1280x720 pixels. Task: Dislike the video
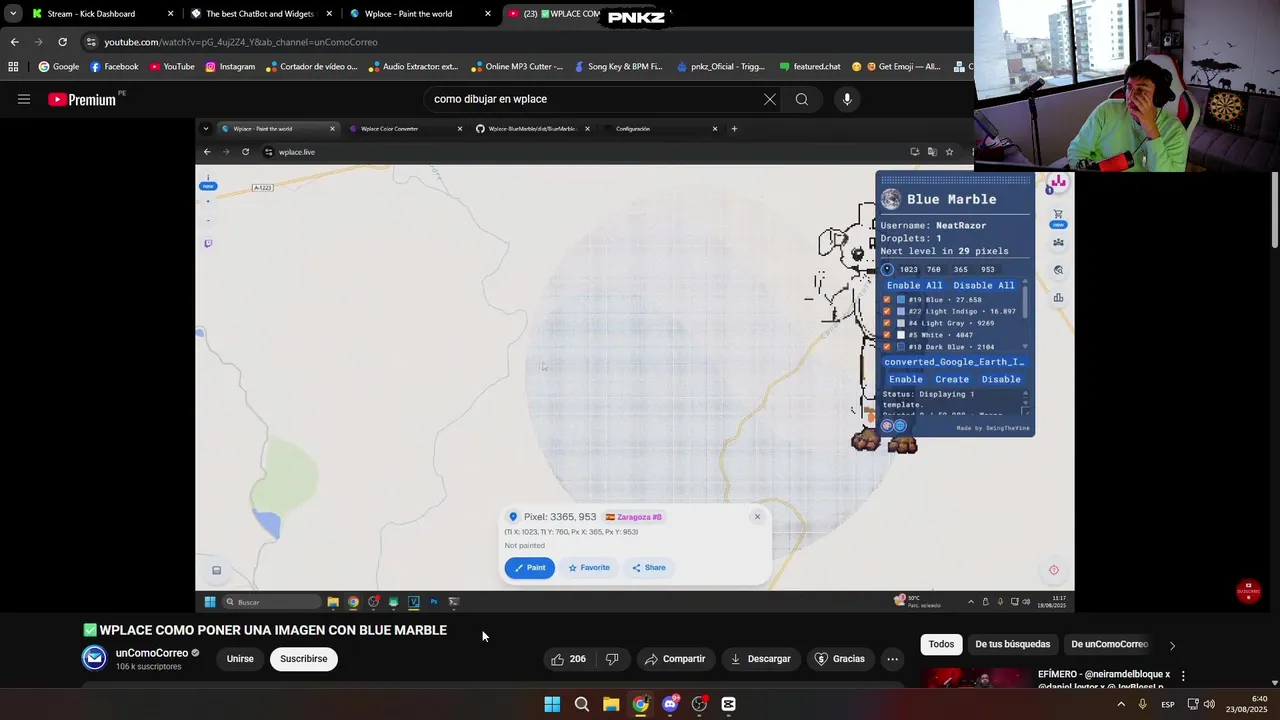coord(612,659)
